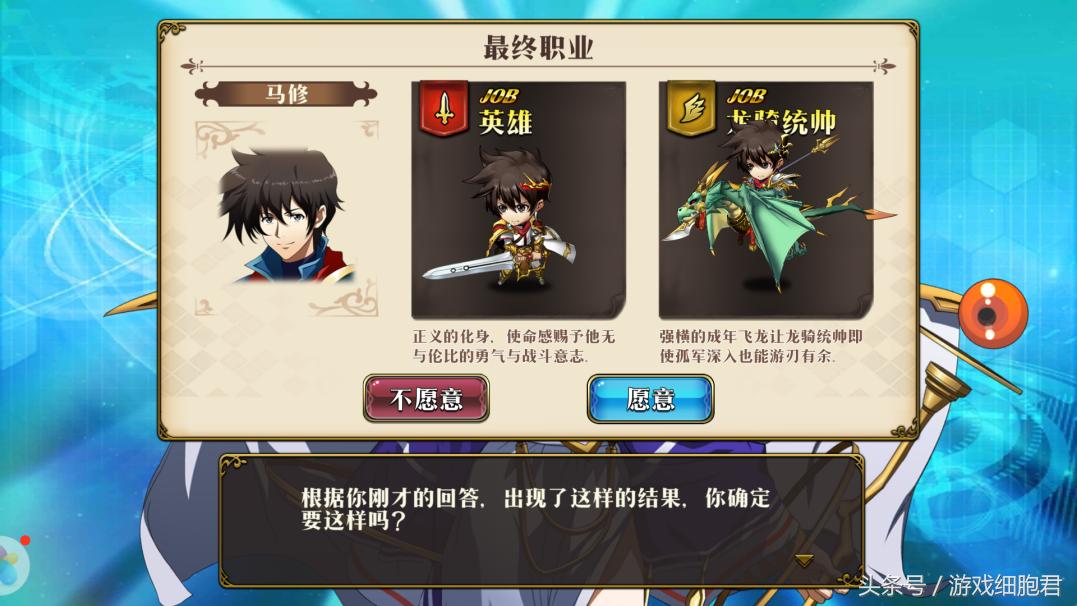Click the dialogue text box to continue

[541, 521]
